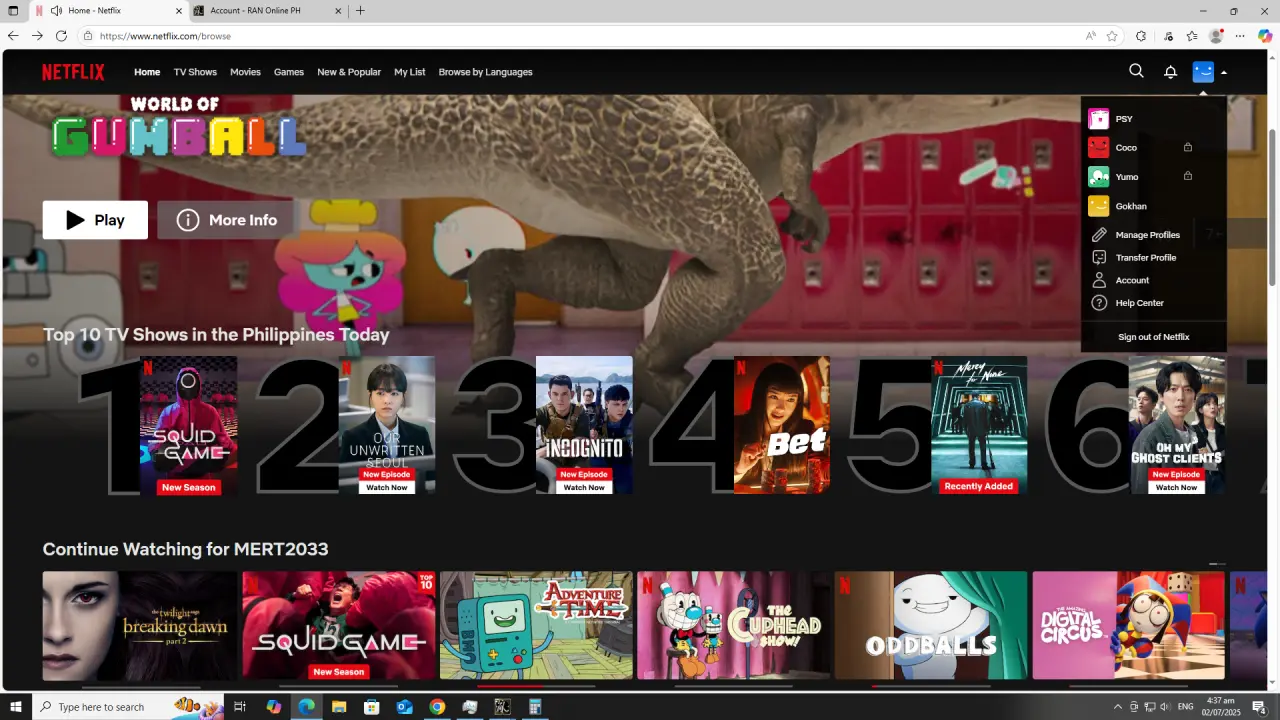Open the Copilot sidebar icon

pos(1265,36)
